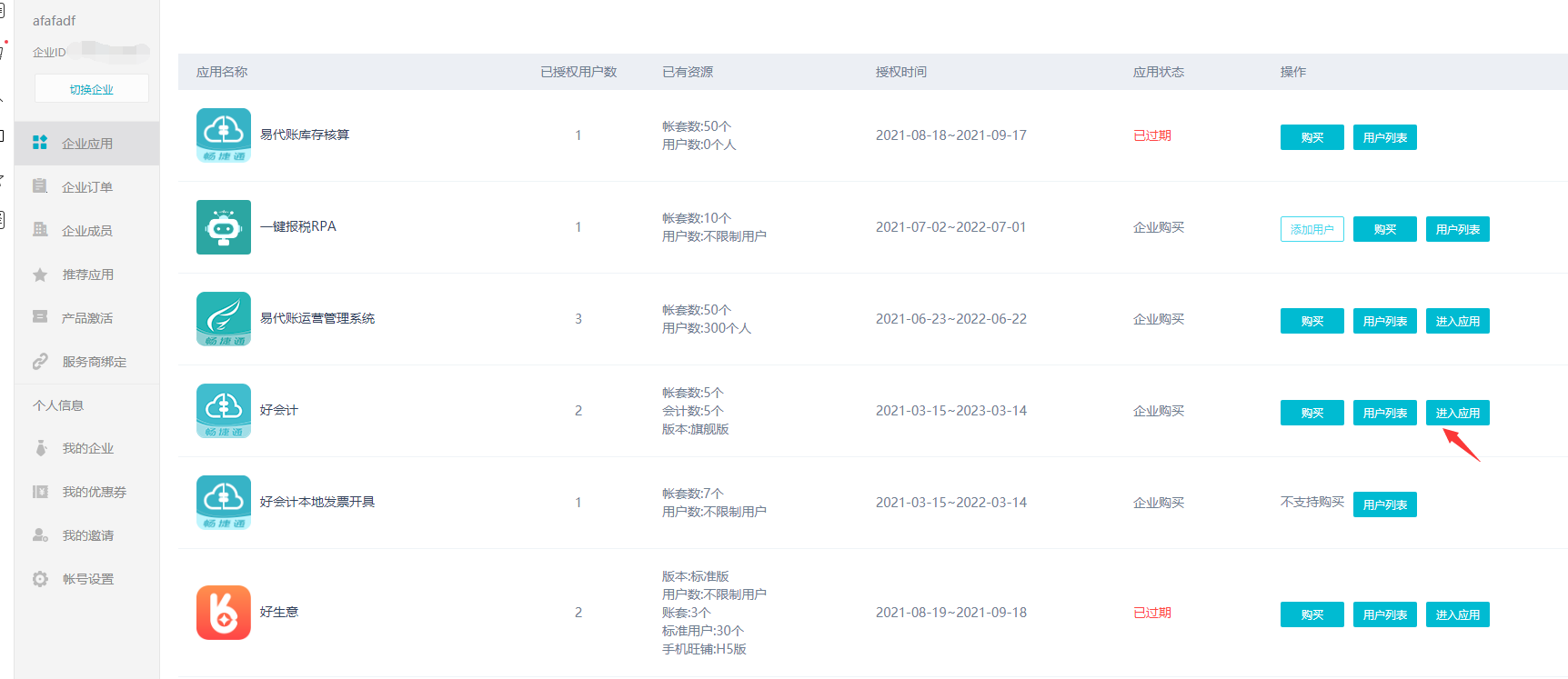
Task: Click 添加用户 for 一键报税RPA
Action: click(x=1312, y=229)
